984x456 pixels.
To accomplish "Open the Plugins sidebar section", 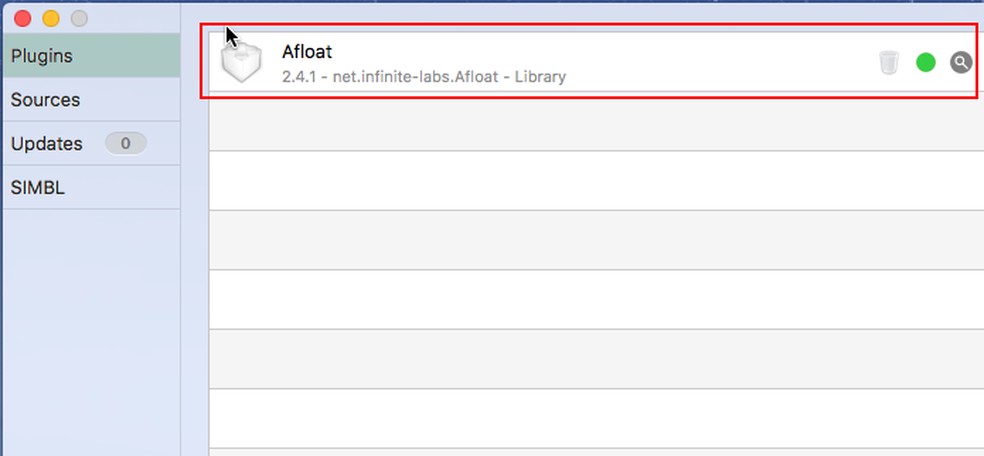I will tap(90, 56).
